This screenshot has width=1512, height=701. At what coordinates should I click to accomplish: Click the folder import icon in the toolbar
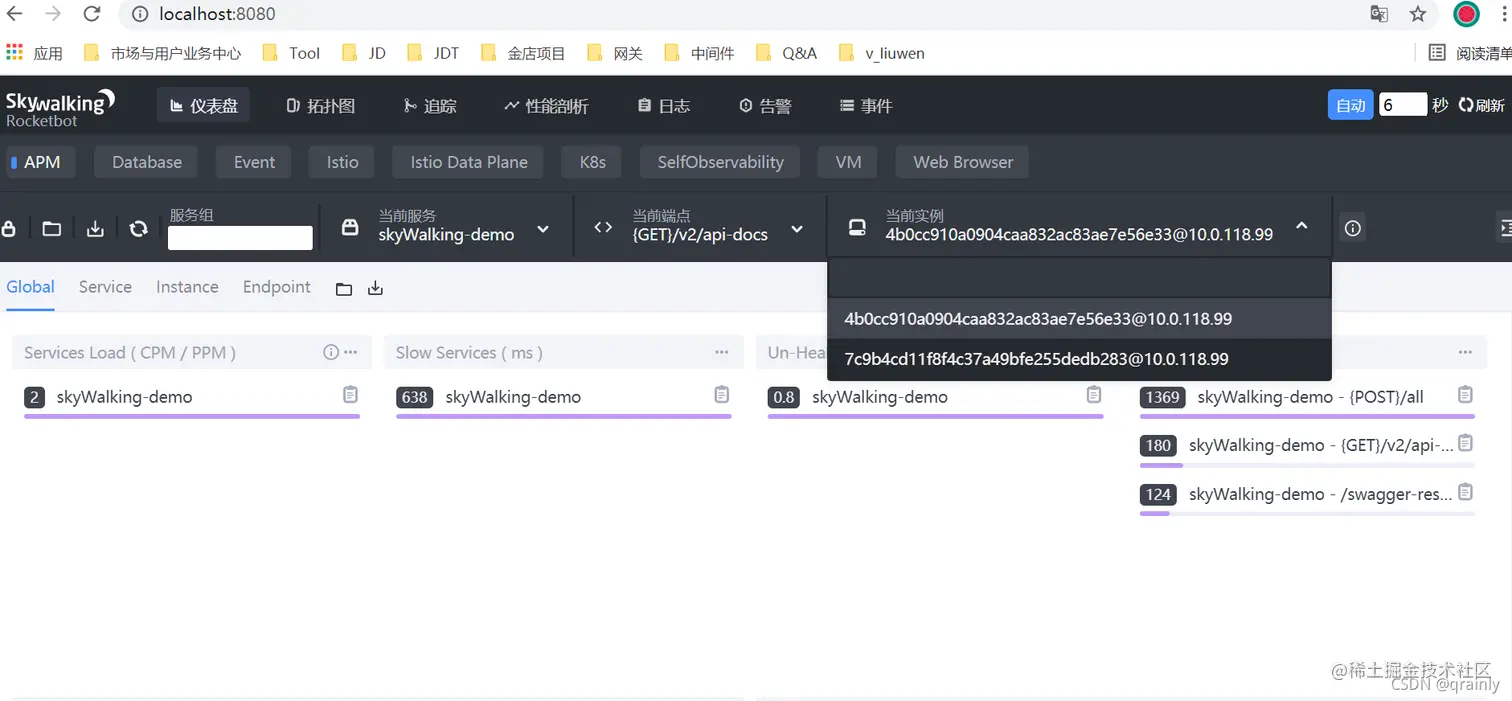pos(52,229)
